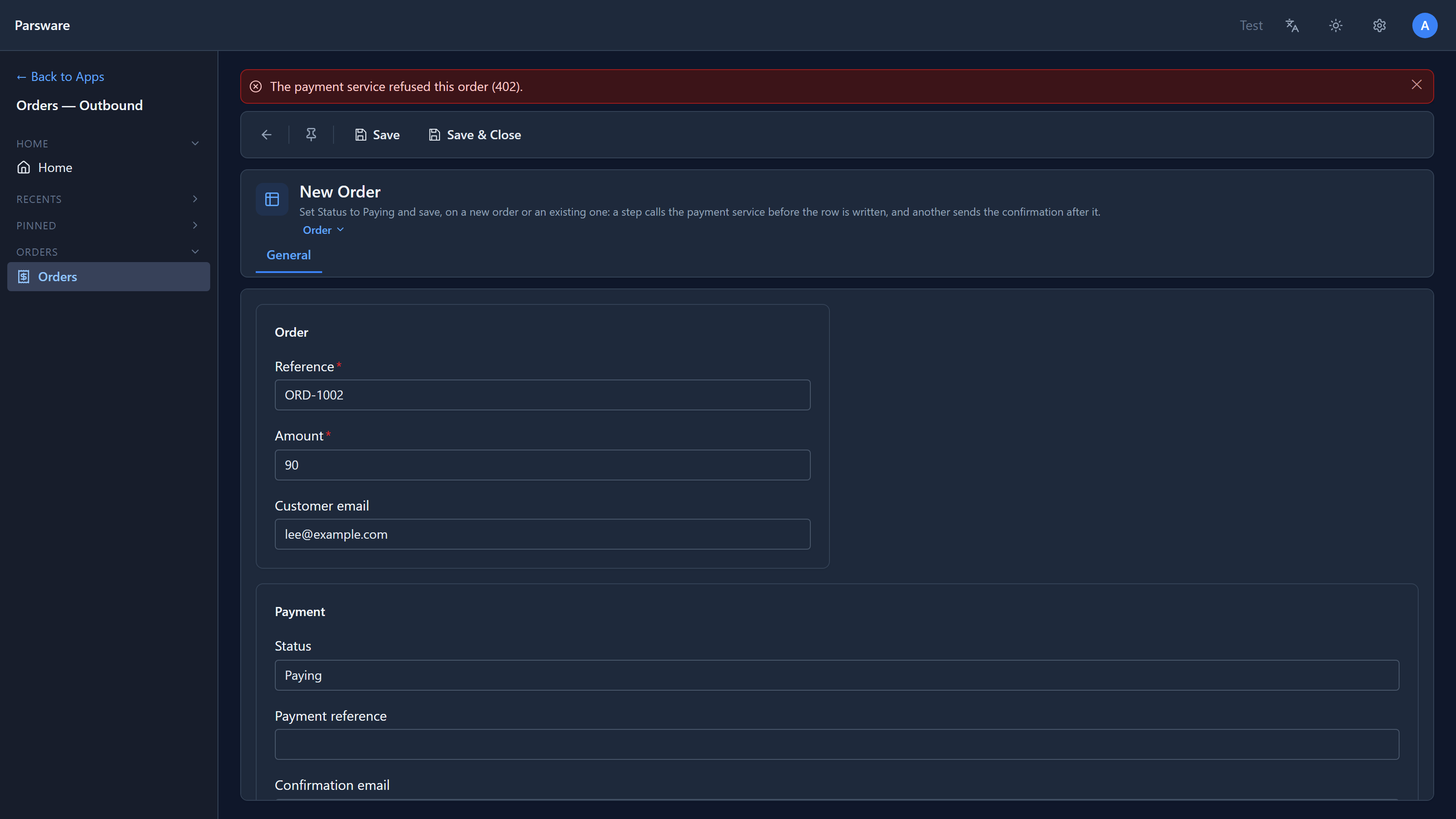This screenshot has width=1456, height=819.
Task: Click the New Order table icon
Action: [x=272, y=199]
